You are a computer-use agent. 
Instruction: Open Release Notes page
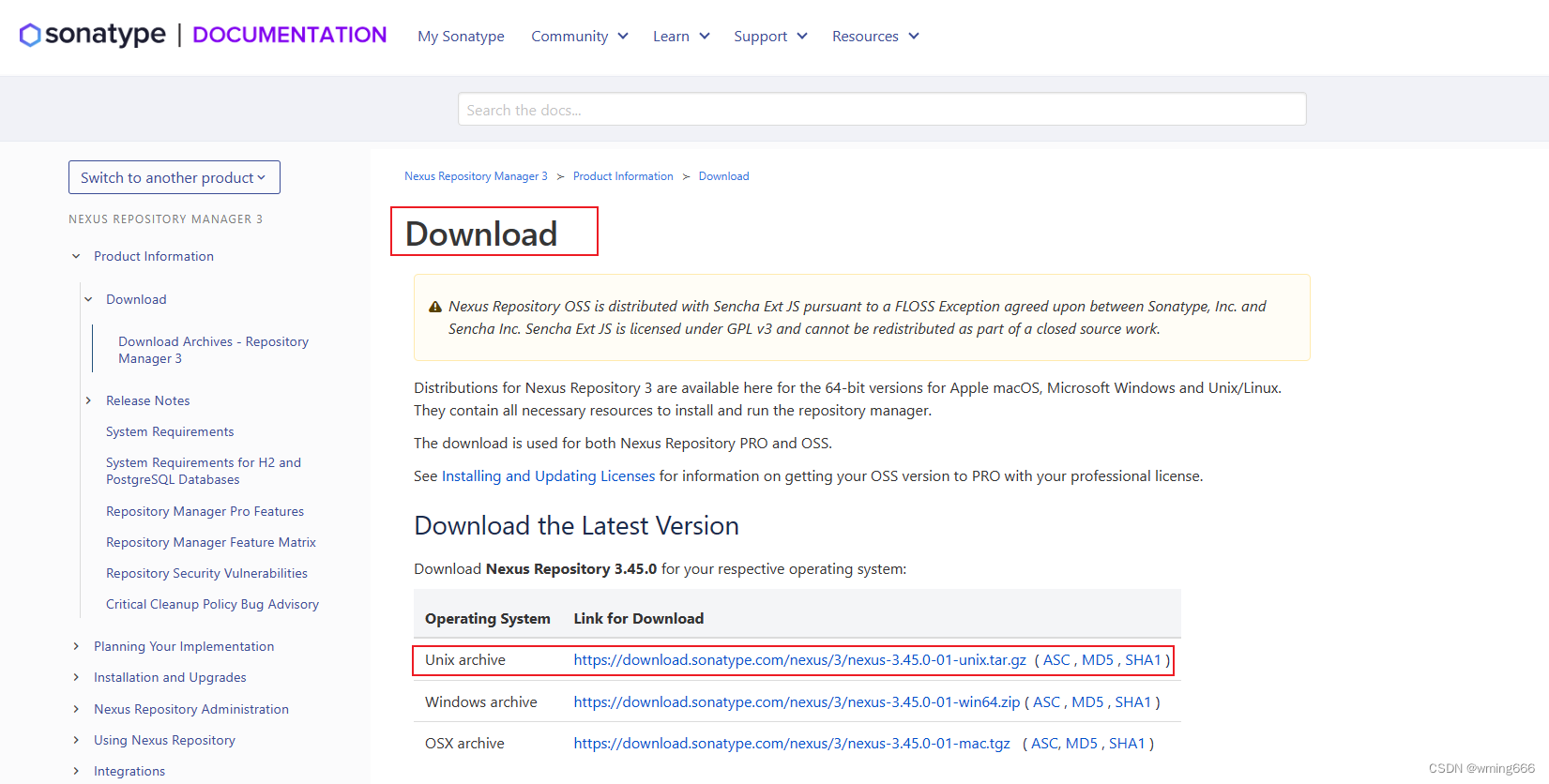[147, 400]
